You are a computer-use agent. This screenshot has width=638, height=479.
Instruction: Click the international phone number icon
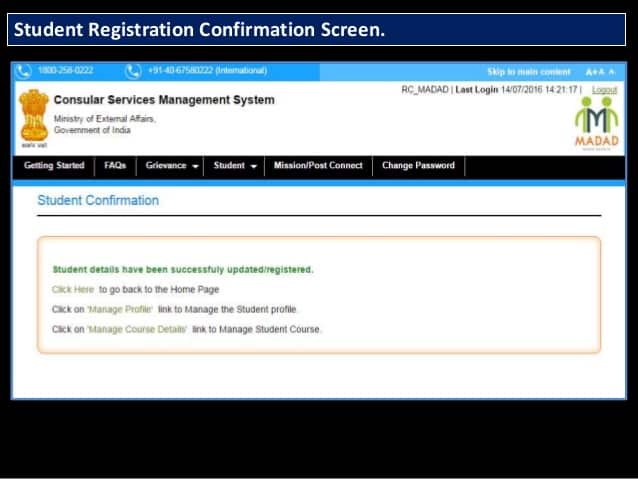(x=133, y=71)
